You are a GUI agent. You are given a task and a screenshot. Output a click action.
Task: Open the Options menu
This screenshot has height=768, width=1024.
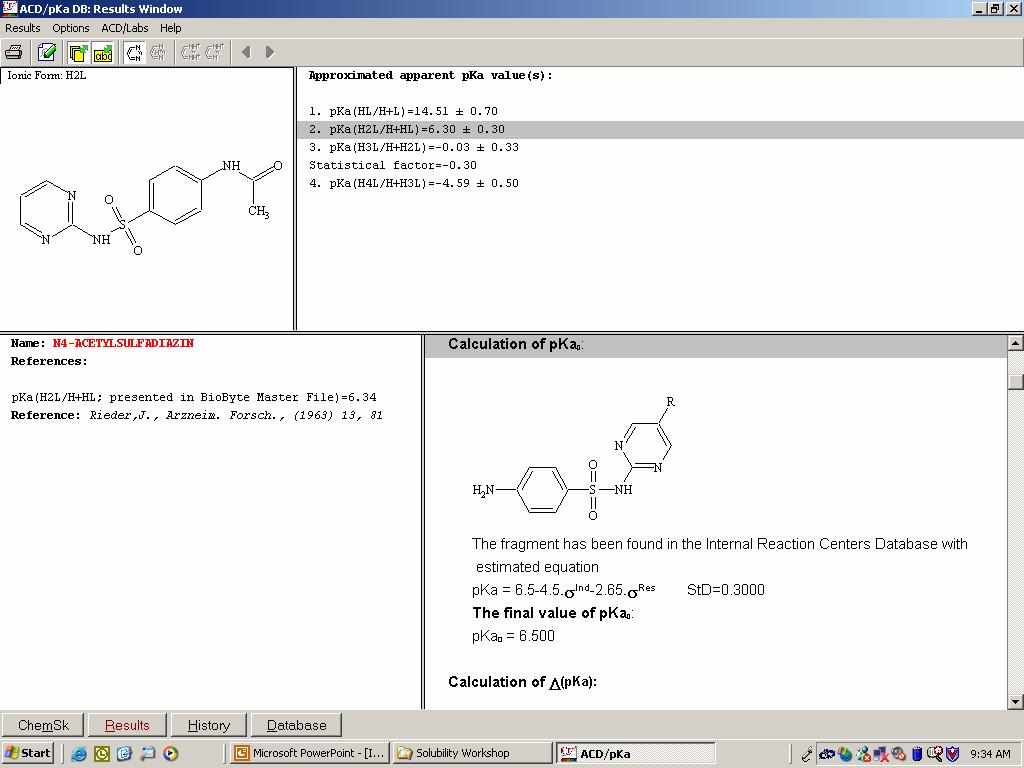pos(71,28)
